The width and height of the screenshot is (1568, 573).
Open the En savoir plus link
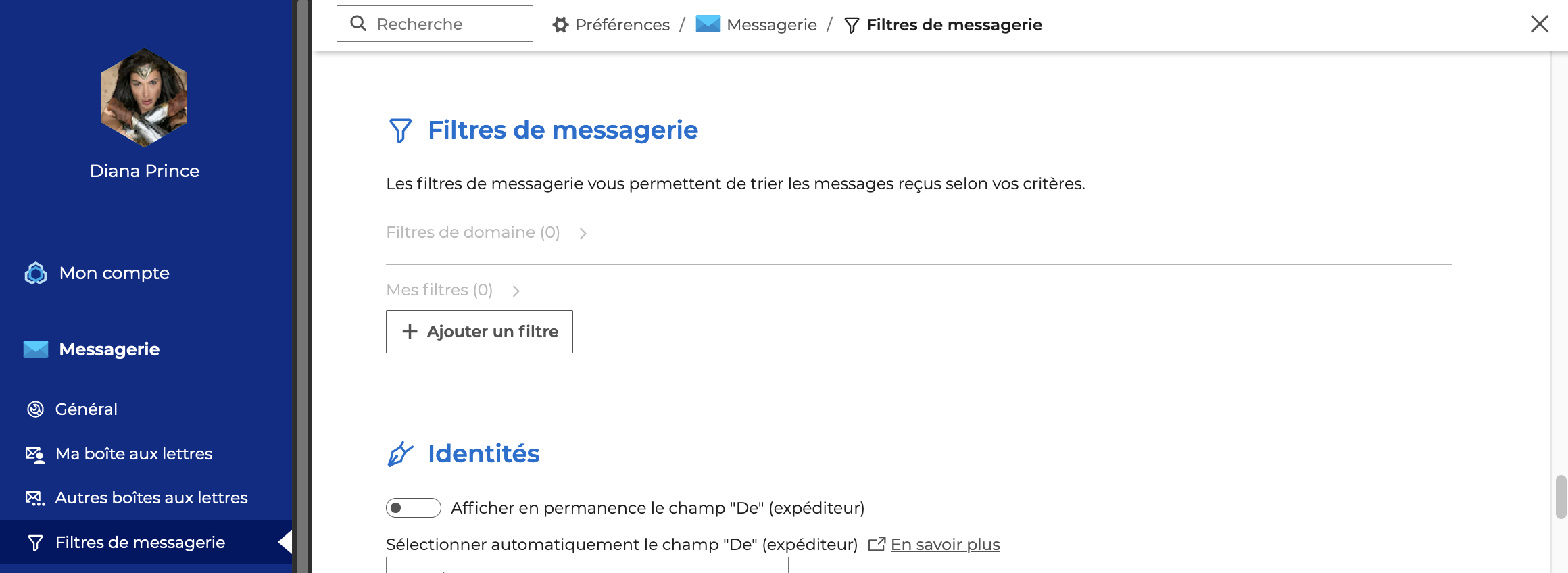click(x=945, y=544)
